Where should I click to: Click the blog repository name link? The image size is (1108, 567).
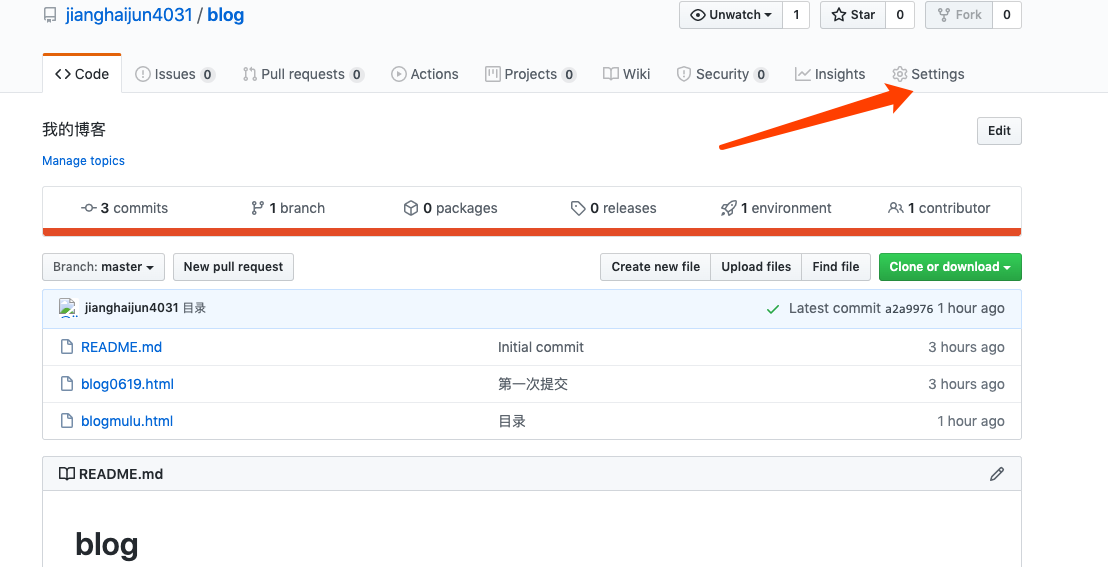tap(225, 15)
